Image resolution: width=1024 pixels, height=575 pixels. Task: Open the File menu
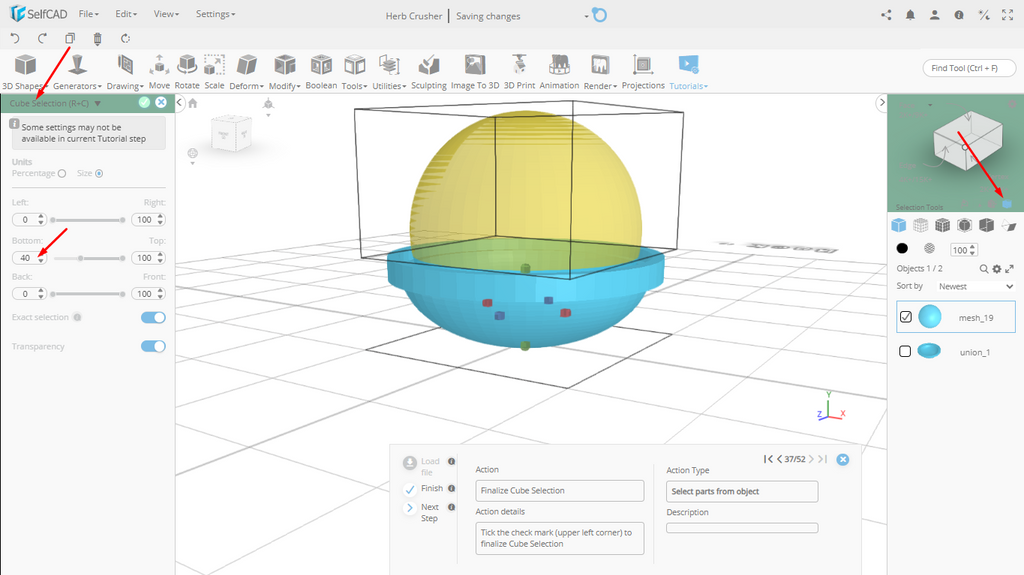[x=88, y=14]
